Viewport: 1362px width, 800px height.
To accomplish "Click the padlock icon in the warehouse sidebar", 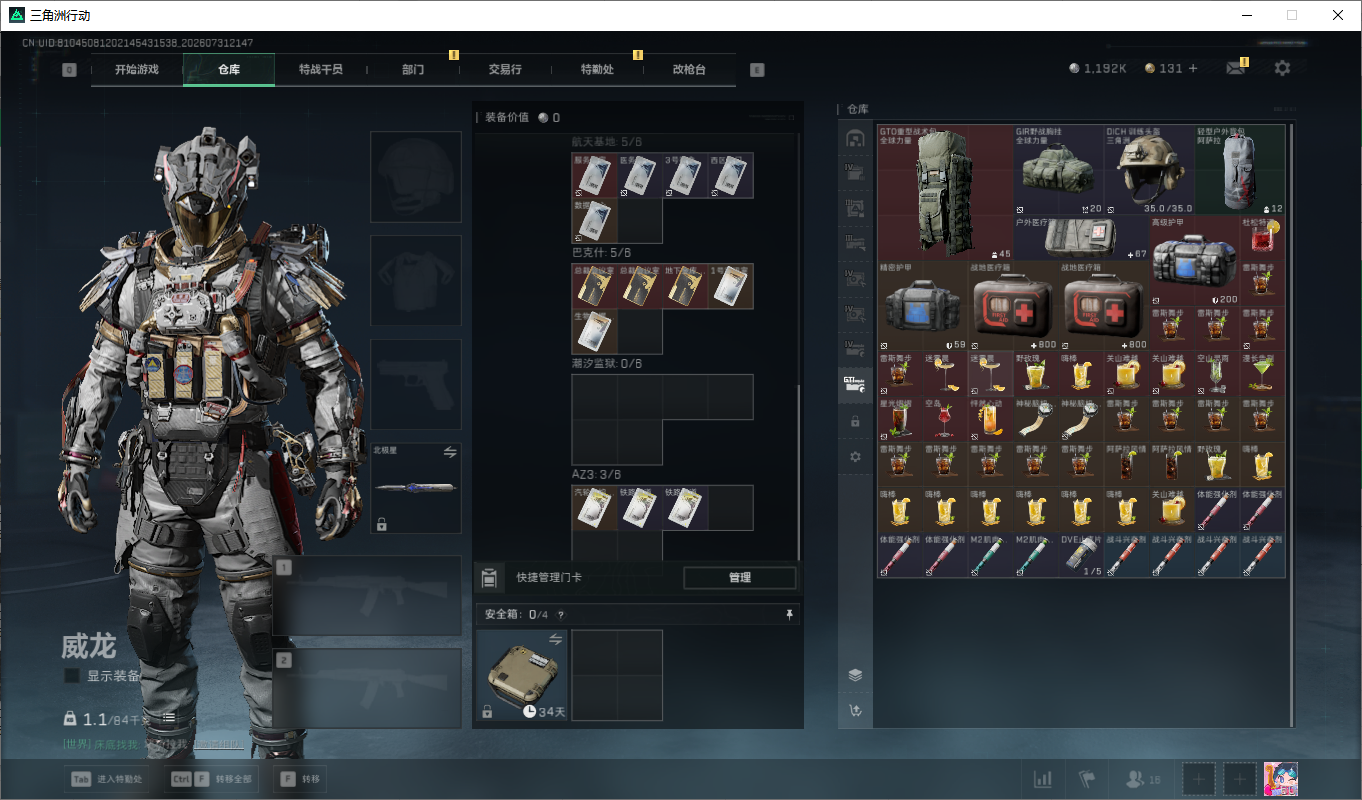I will pyautogui.click(x=855, y=422).
